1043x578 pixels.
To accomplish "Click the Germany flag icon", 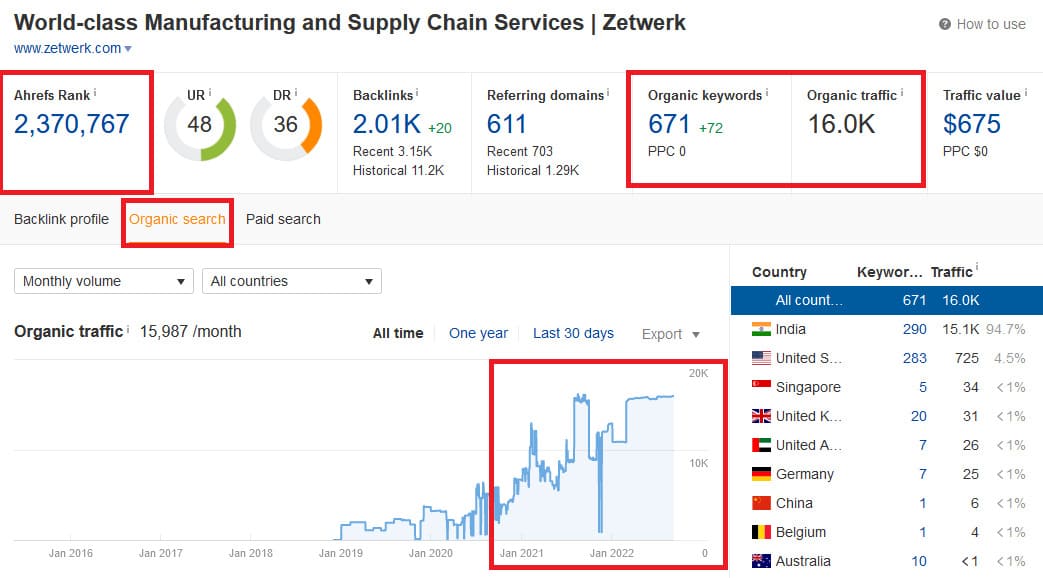I will coord(761,474).
